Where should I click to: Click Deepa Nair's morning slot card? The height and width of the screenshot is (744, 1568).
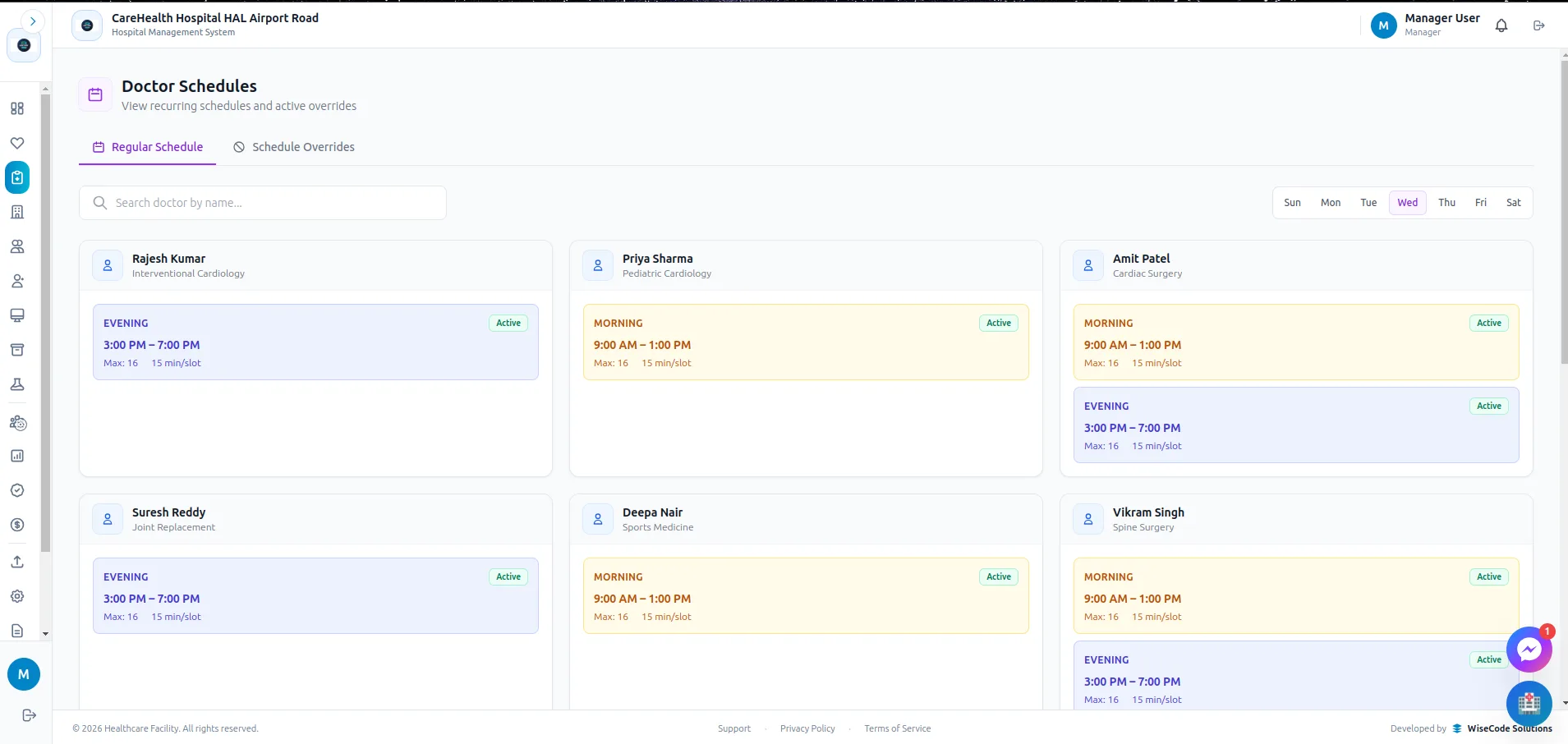pyautogui.click(x=806, y=596)
